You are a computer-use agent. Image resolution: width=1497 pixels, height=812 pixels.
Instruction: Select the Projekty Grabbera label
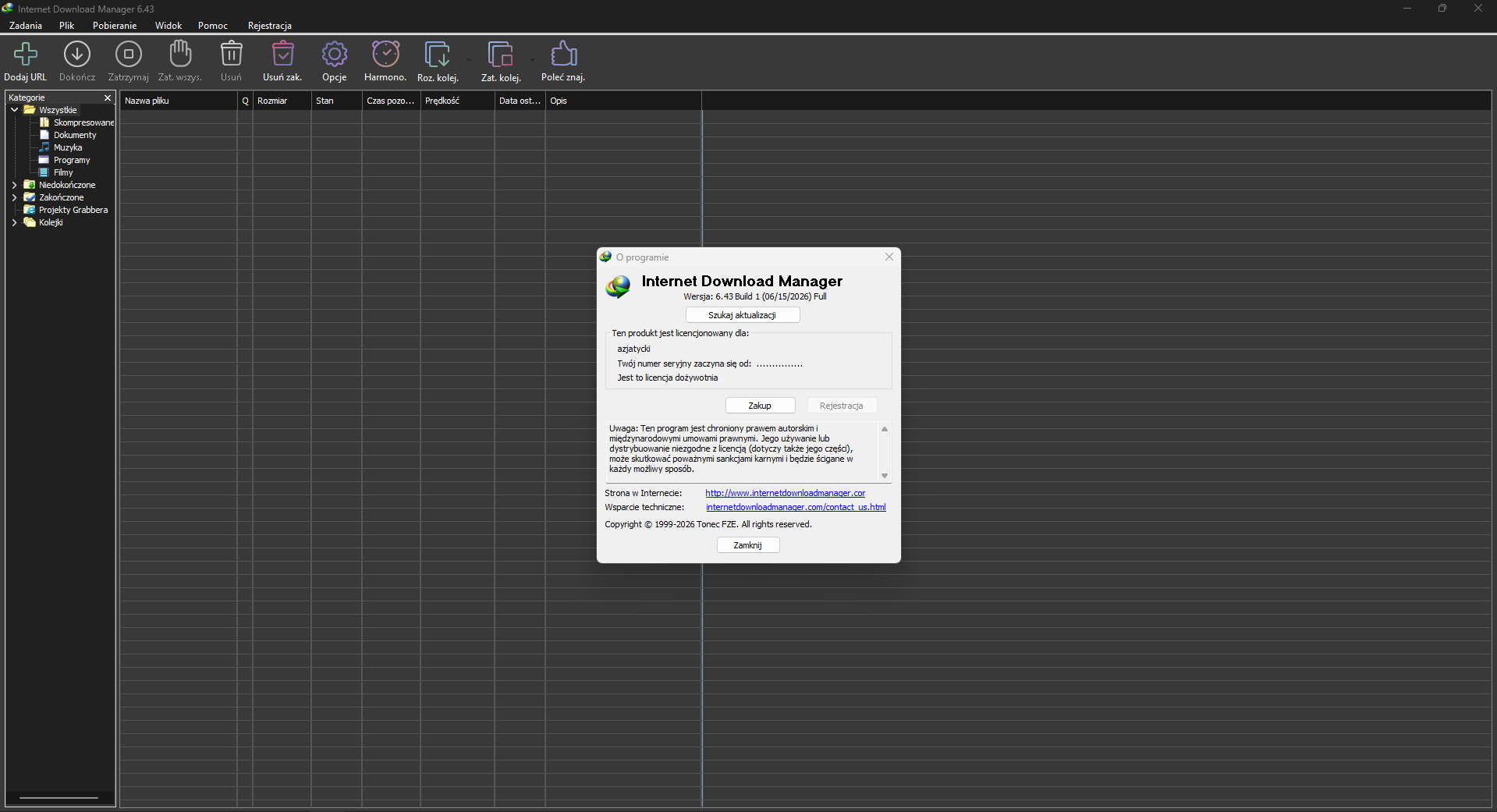[x=73, y=210]
